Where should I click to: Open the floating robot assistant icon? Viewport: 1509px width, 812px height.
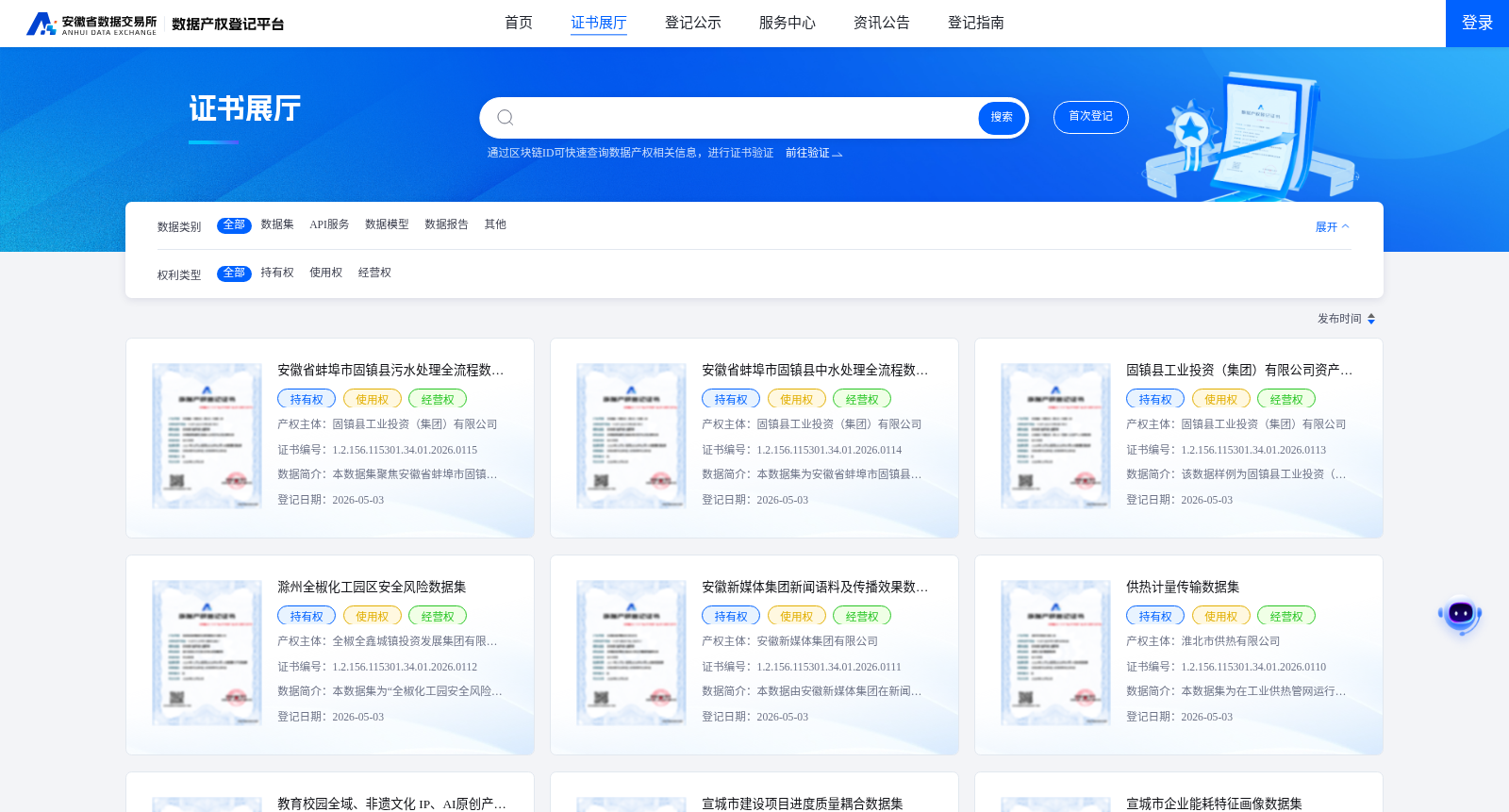click(x=1460, y=616)
